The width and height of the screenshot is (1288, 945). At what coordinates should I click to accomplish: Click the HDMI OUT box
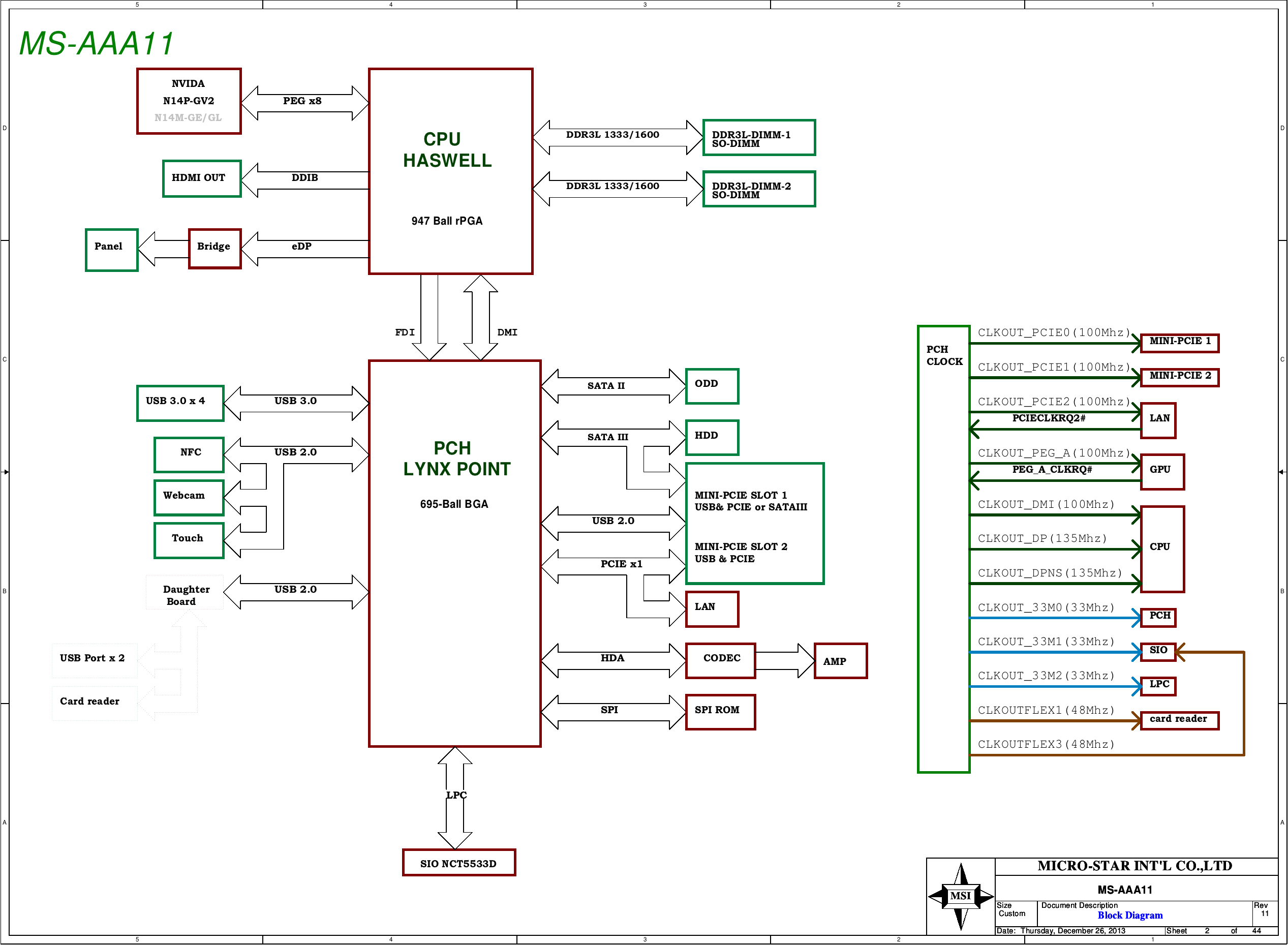click(202, 179)
